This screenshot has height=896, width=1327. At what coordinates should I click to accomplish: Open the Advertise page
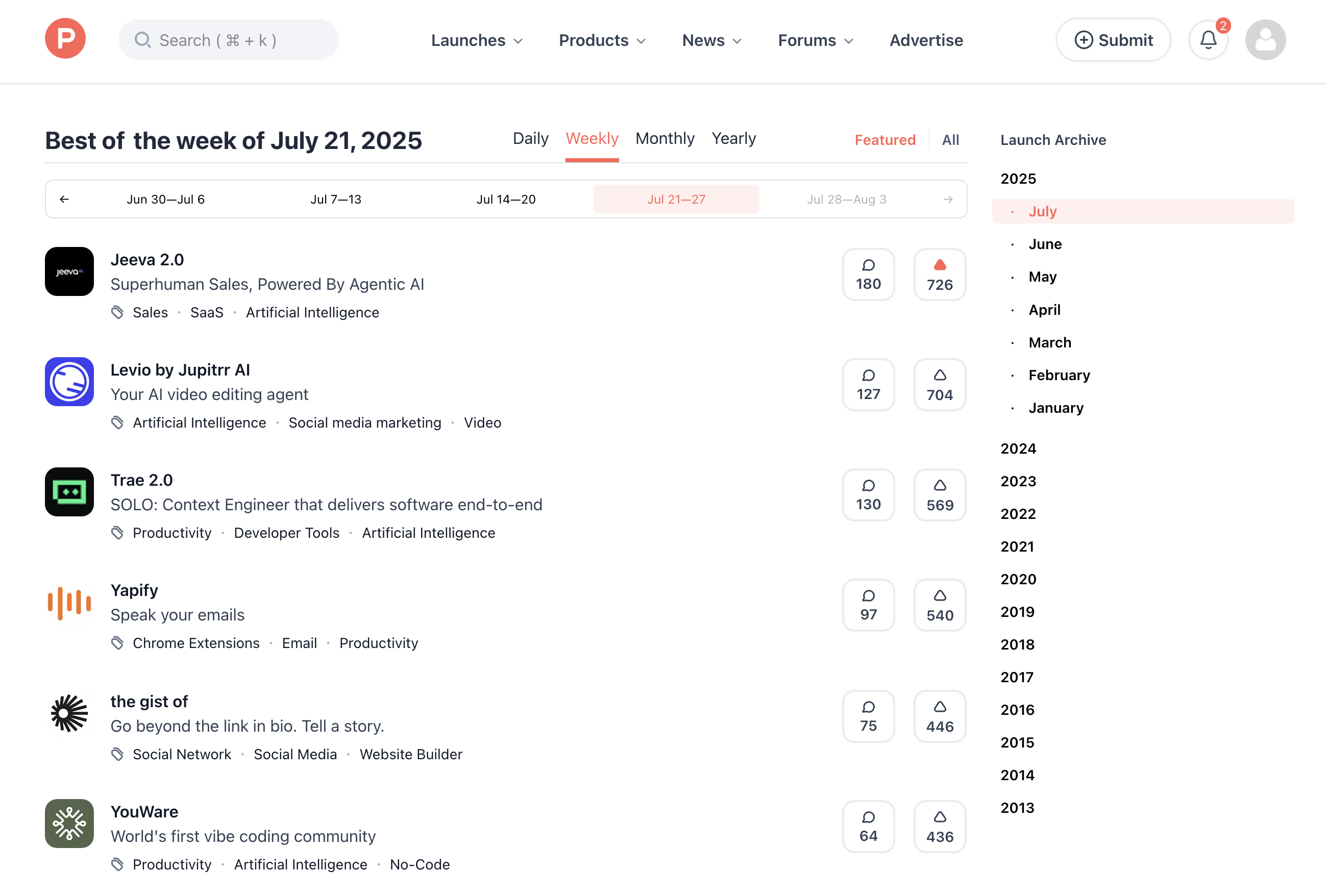[x=926, y=40]
